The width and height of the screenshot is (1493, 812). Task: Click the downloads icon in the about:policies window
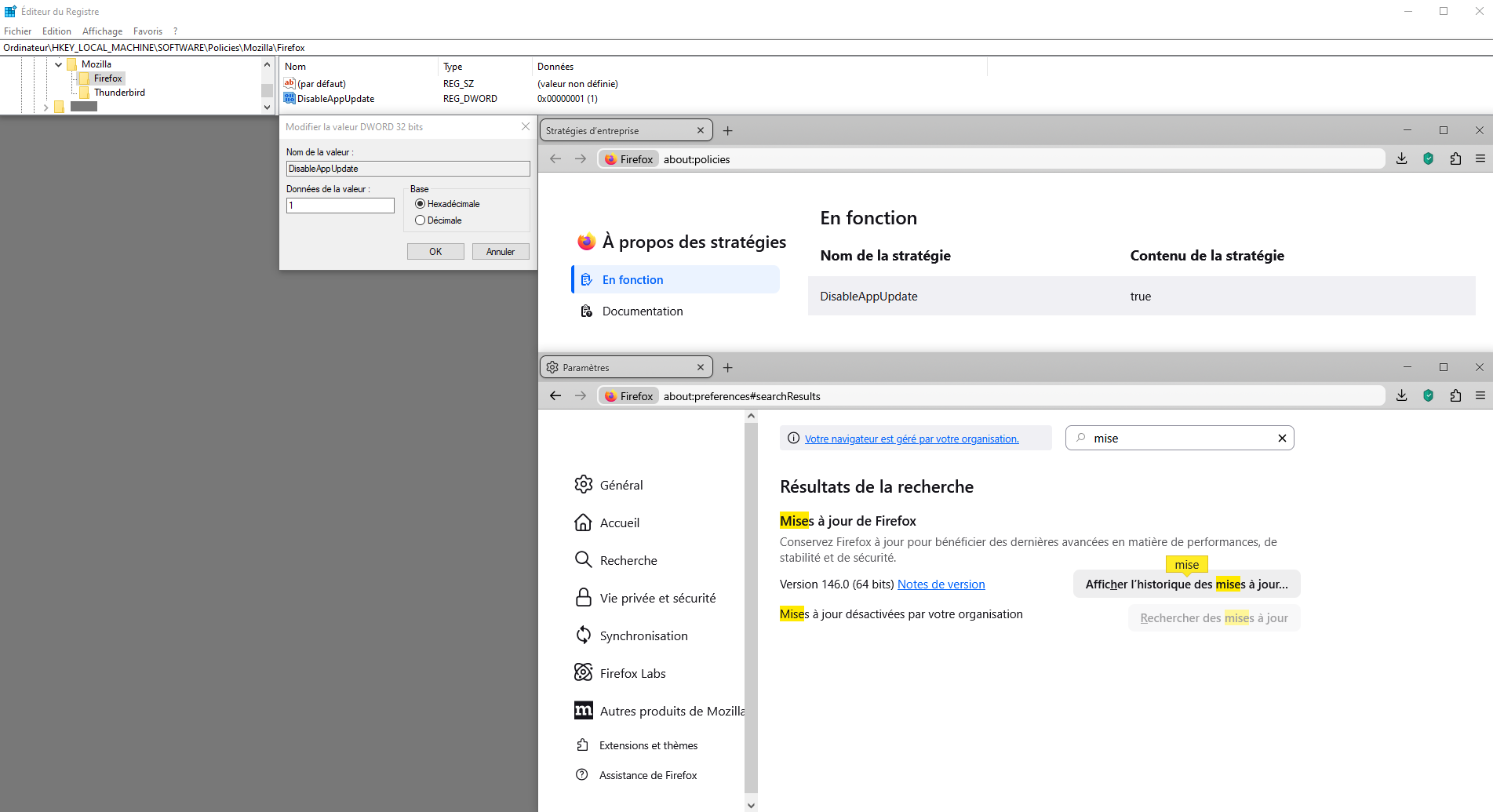pos(1401,159)
